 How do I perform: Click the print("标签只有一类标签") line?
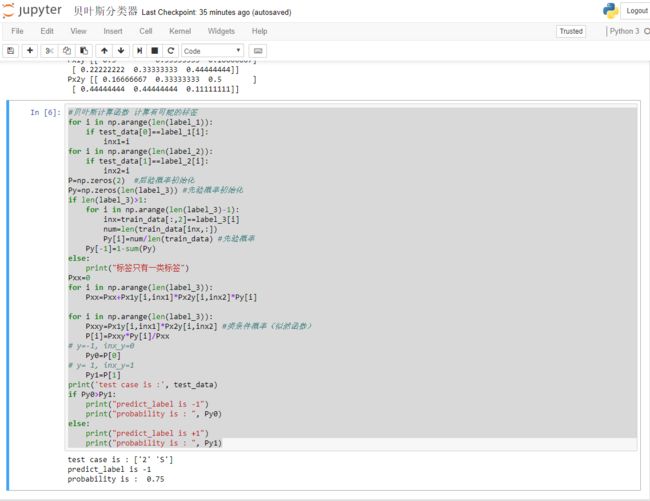pos(137,268)
